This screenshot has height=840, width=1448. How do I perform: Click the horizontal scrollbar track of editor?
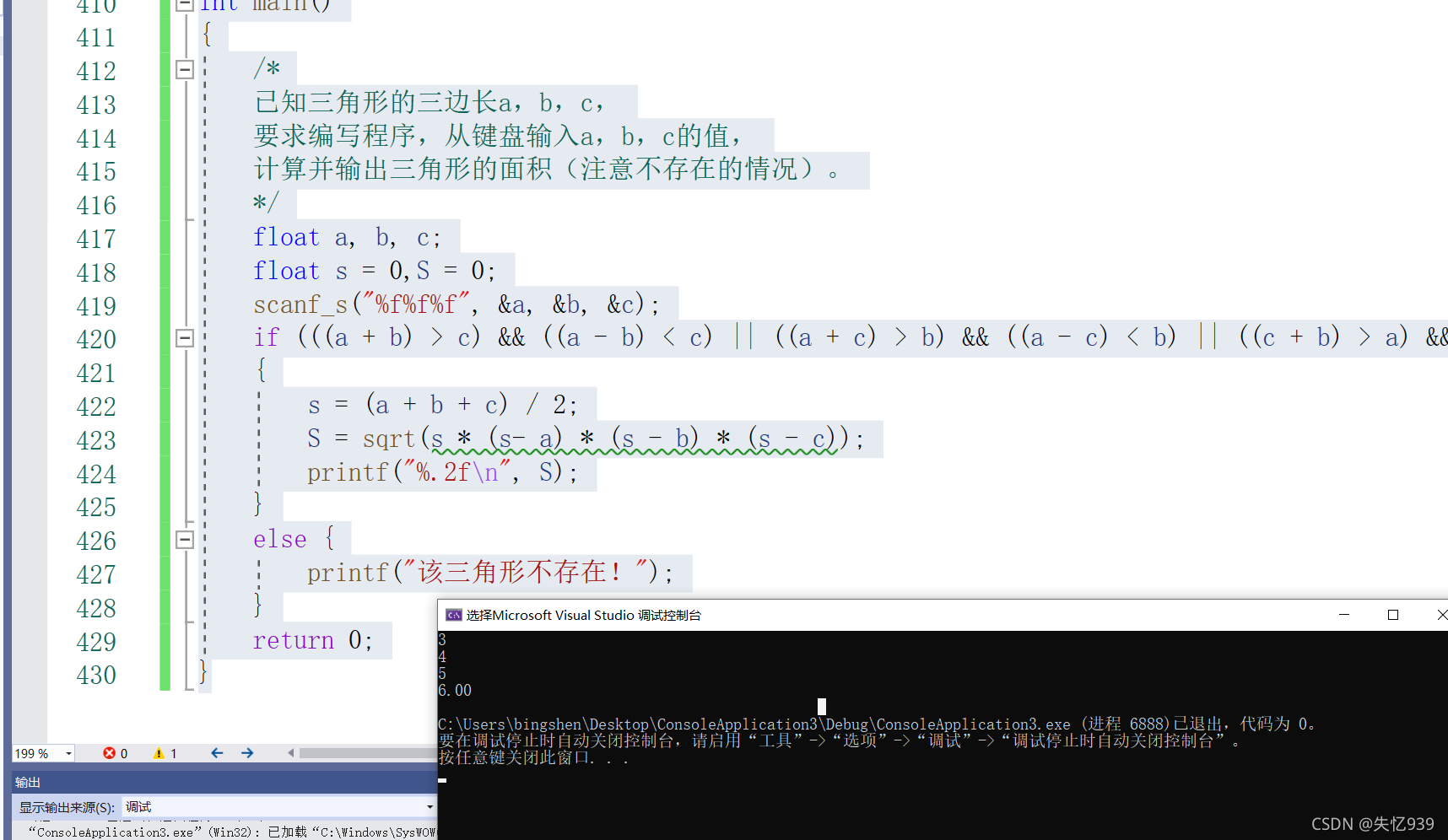[366, 753]
